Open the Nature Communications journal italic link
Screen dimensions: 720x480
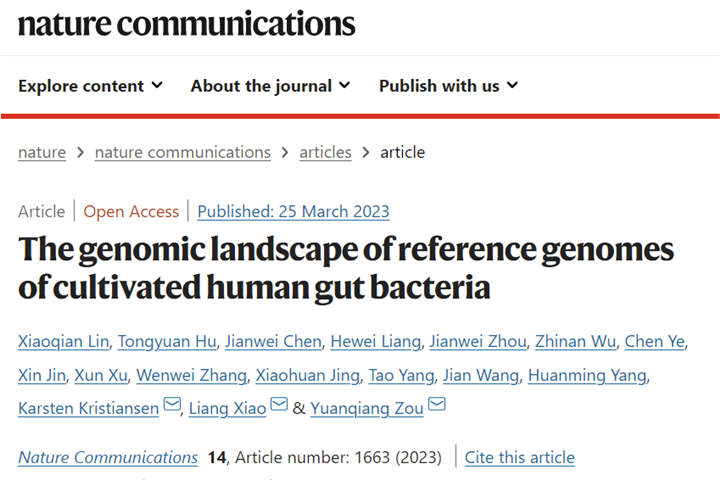108,457
